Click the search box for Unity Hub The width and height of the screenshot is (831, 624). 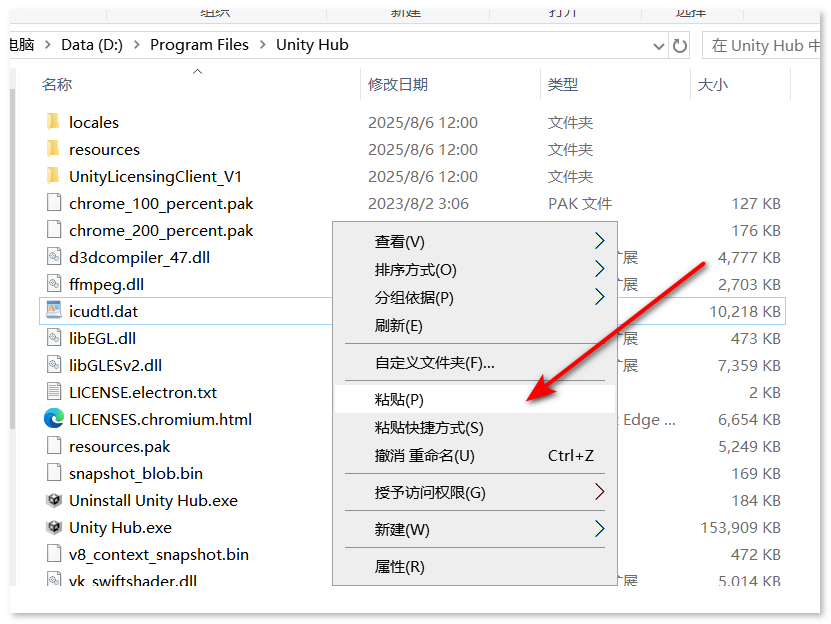point(761,46)
